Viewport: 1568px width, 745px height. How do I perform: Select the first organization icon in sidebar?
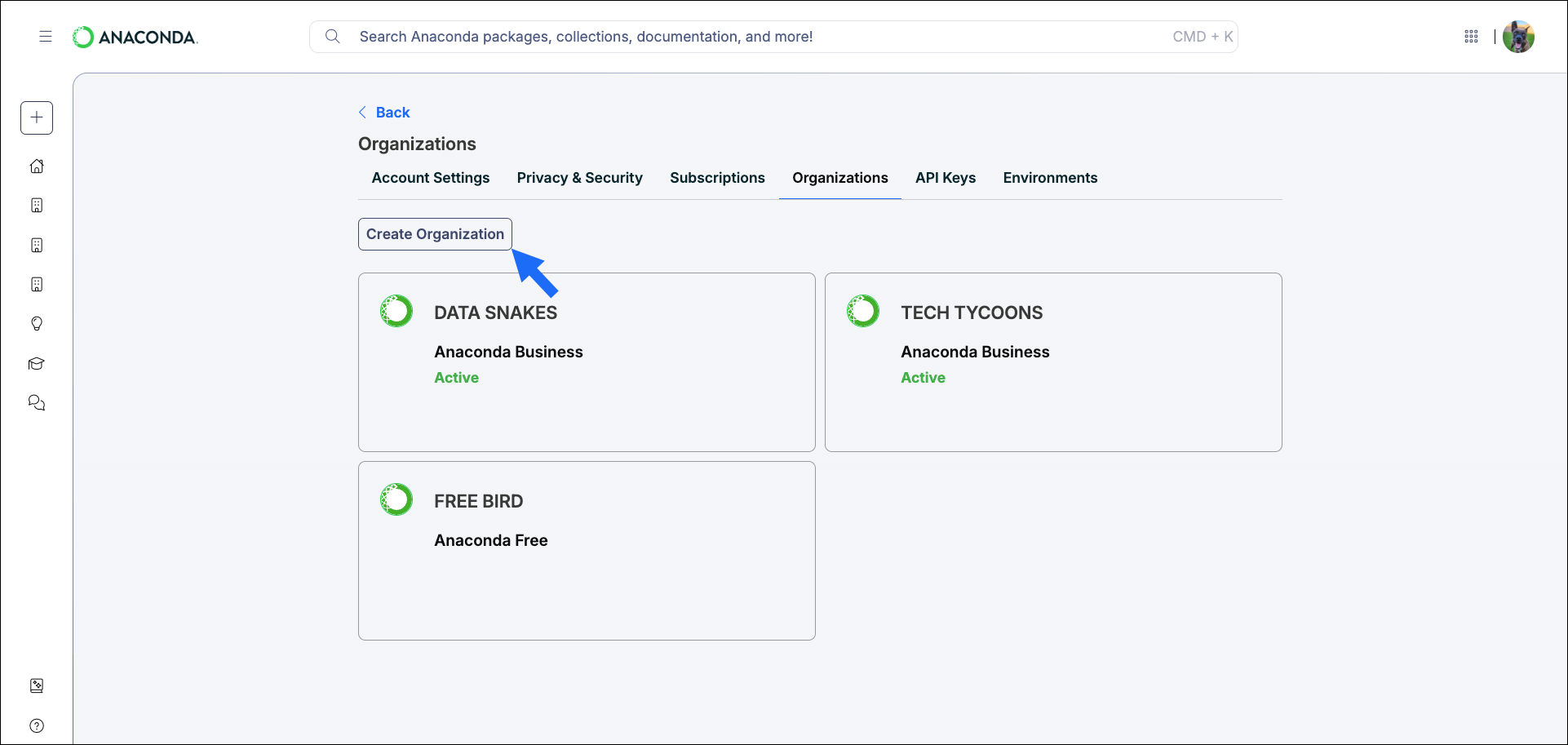pos(37,205)
